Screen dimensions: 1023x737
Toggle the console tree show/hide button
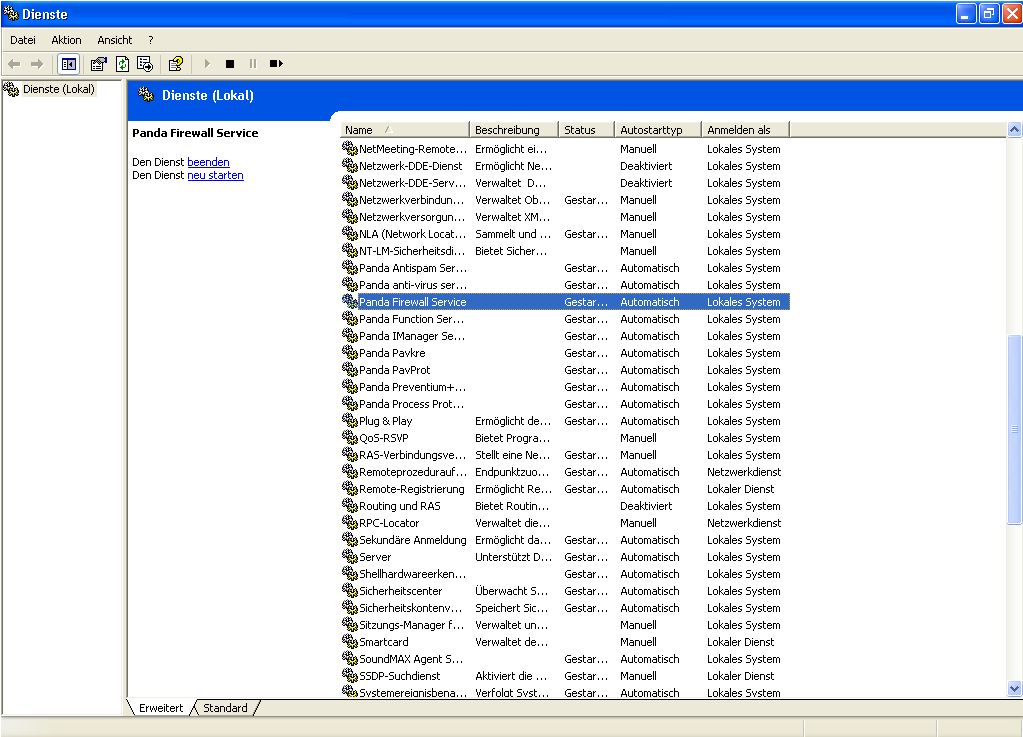[69, 64]
